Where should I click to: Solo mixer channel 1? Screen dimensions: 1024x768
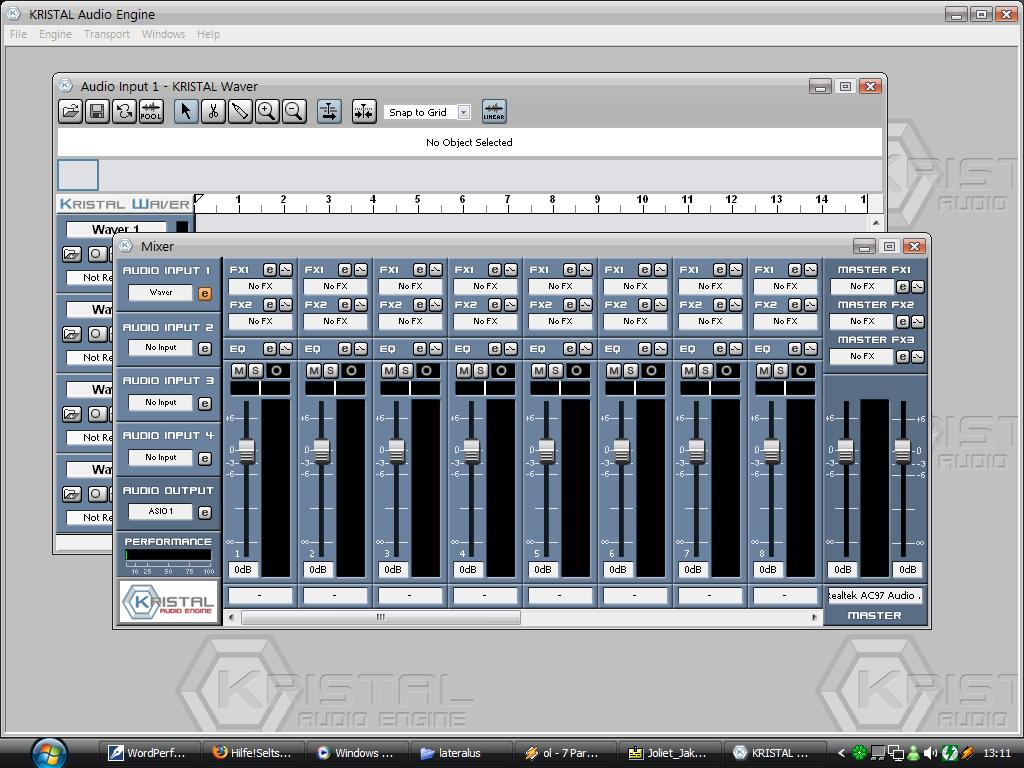point(255,371)
